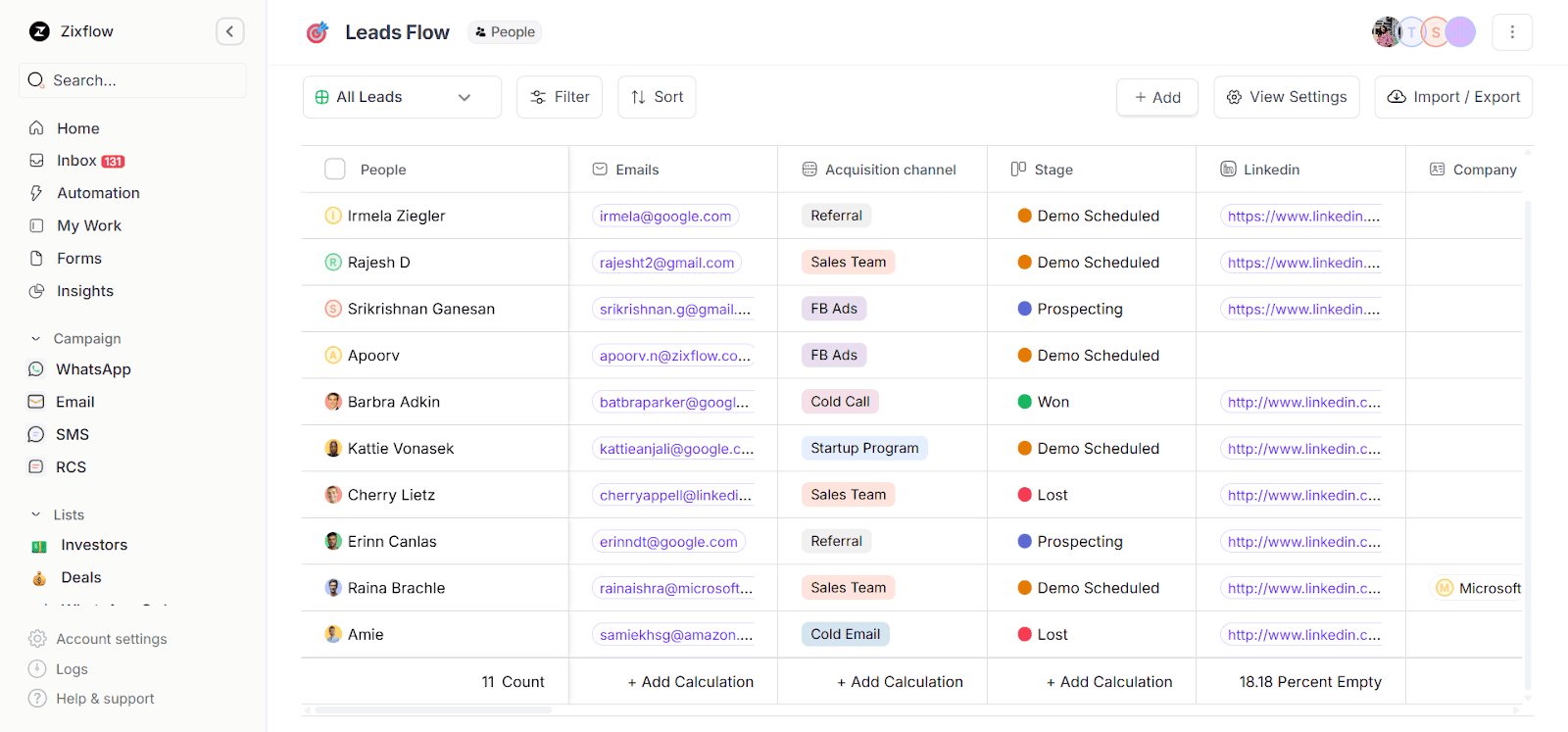
Task: Open the Deals list
Action: click(80, 577)
